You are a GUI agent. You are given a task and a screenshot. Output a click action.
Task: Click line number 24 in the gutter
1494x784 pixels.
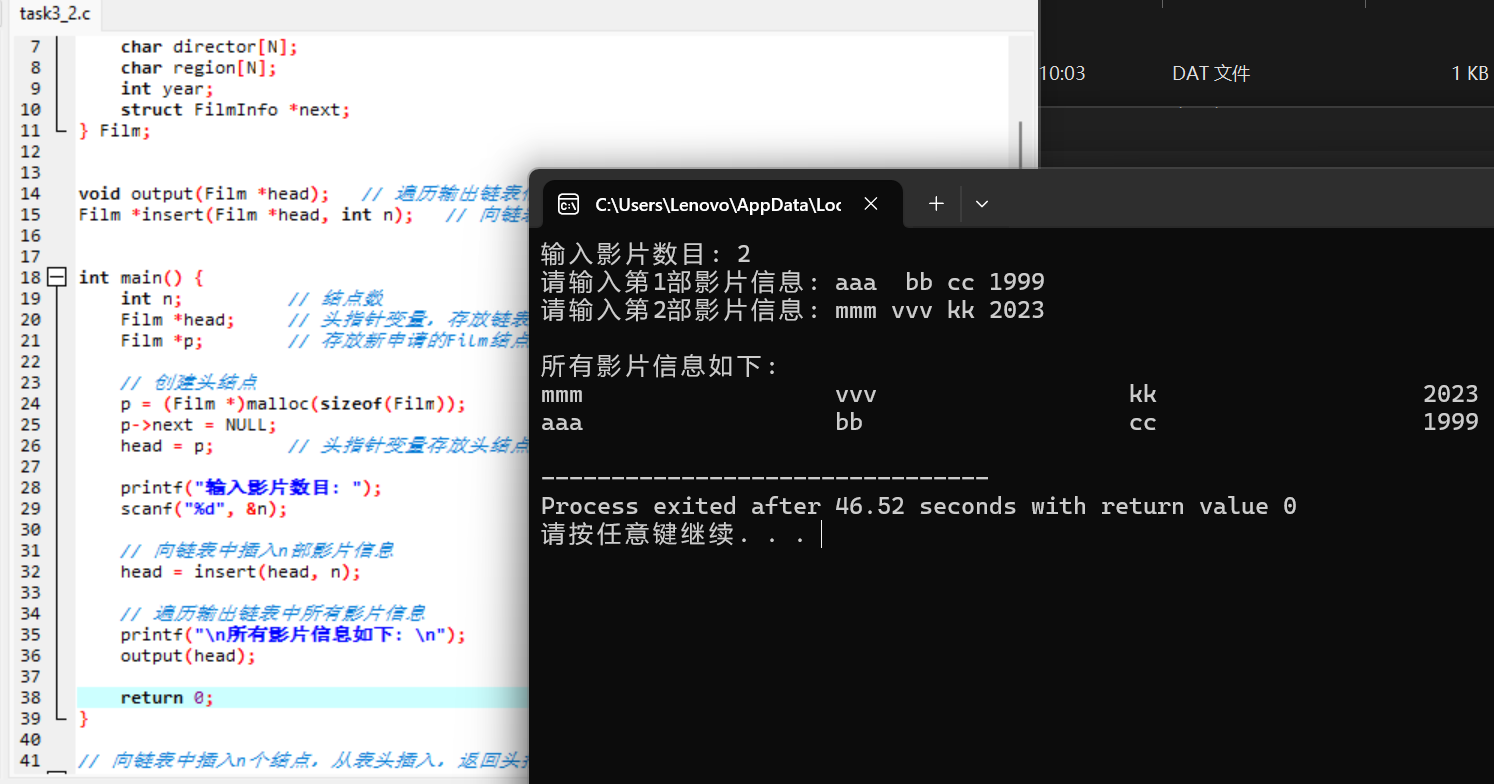coord(30,403)
